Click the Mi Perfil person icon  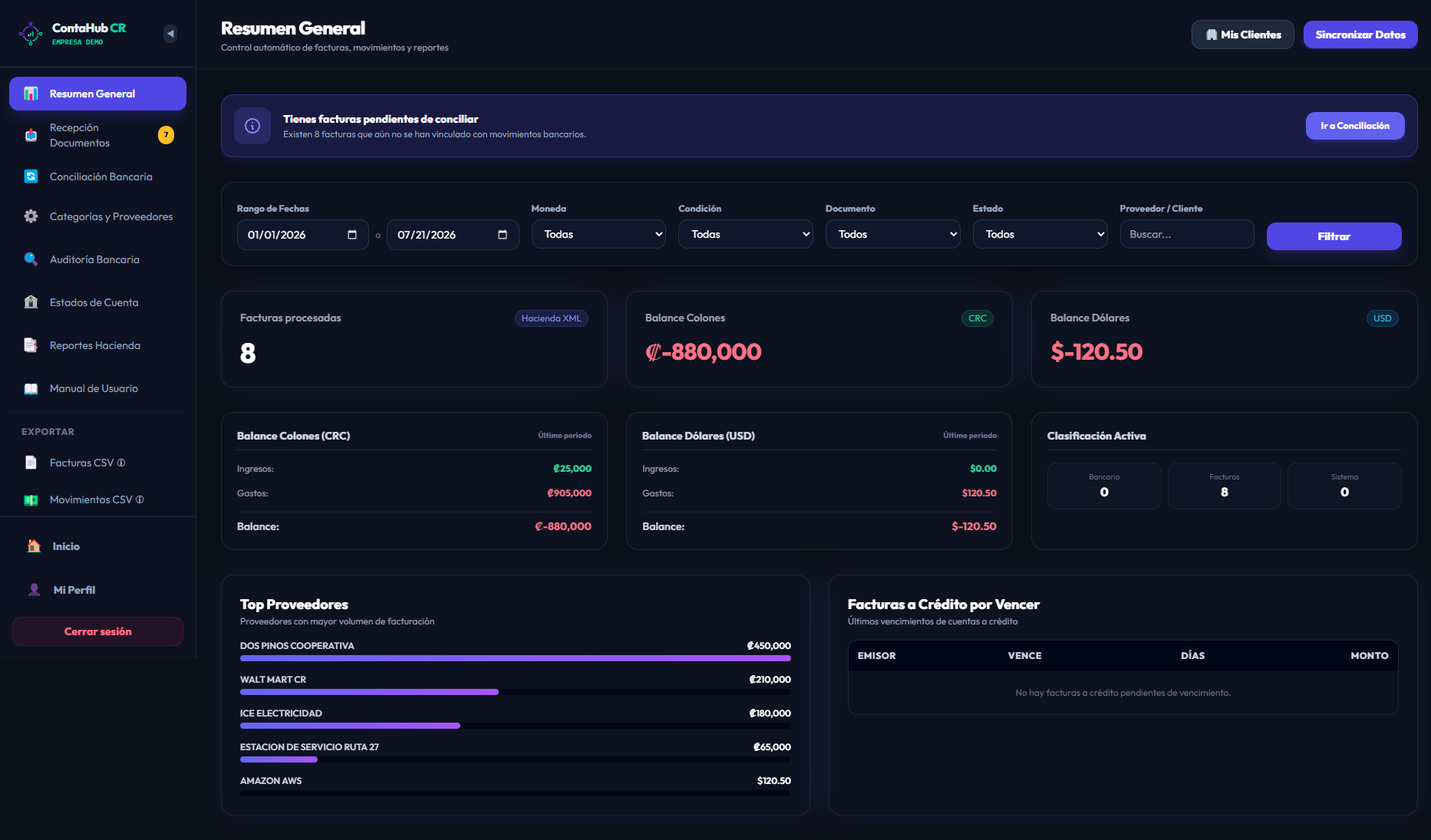click(34, 590)
